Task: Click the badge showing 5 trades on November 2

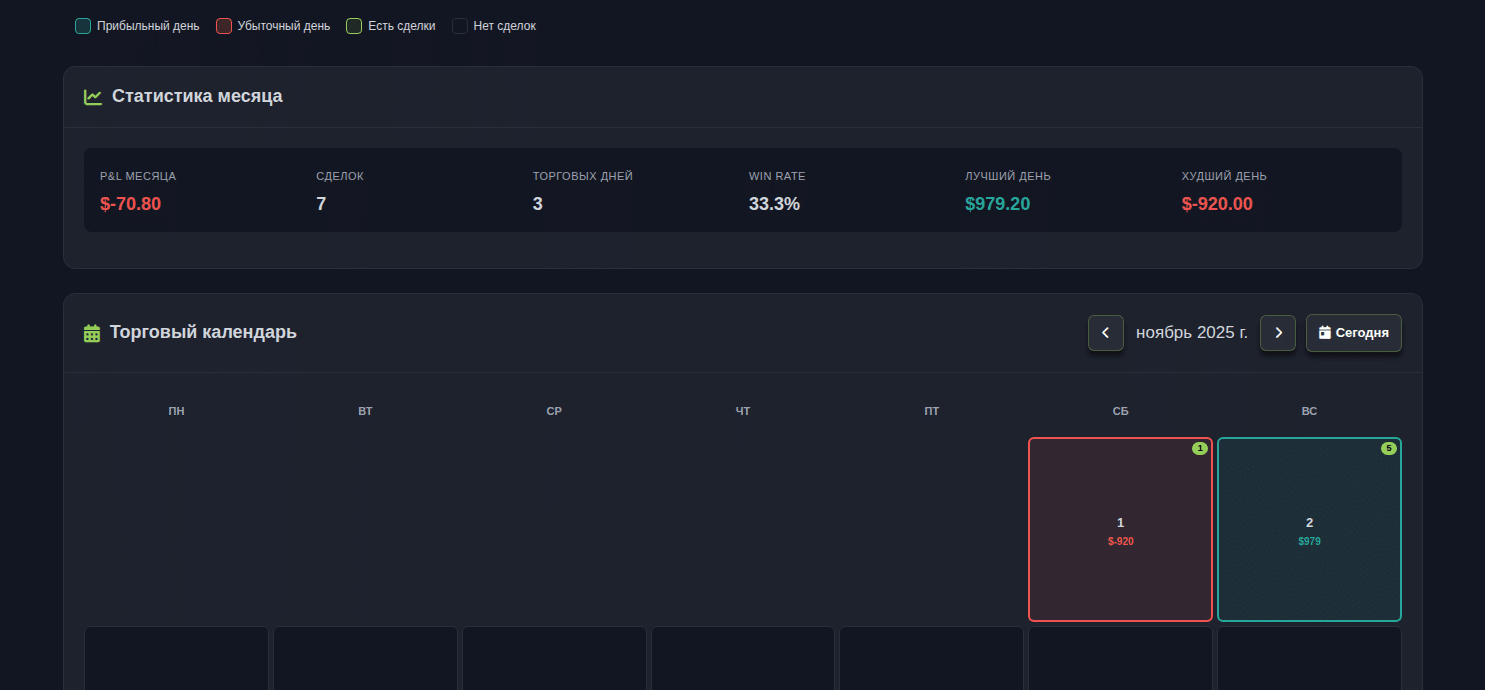Action: 1388,449
